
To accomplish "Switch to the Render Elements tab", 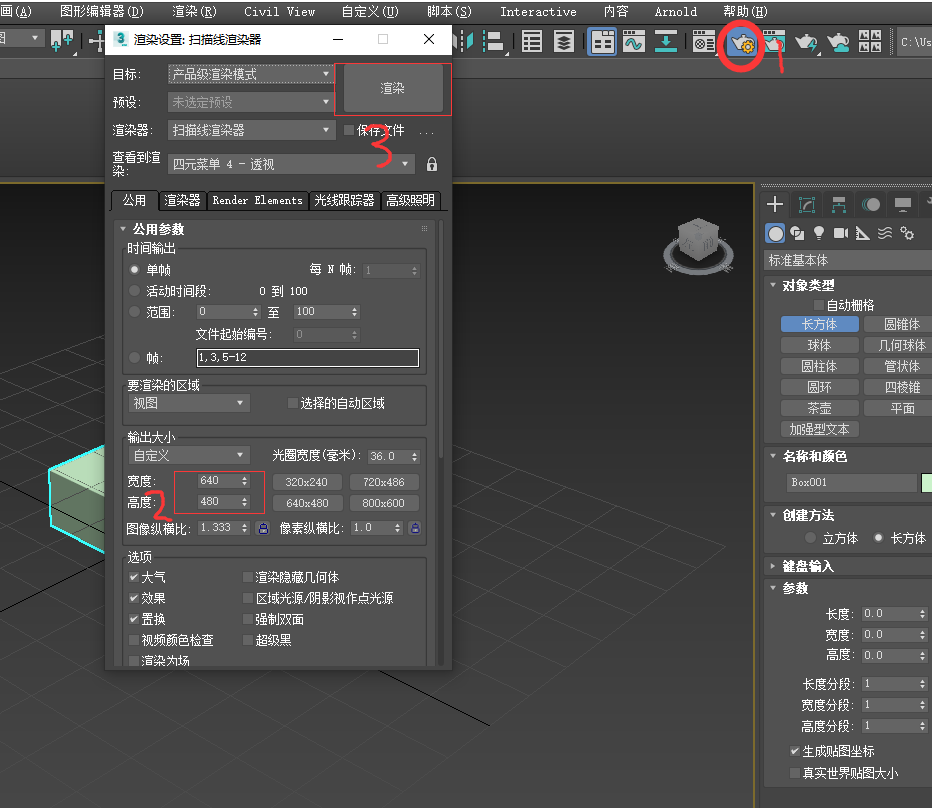I will pyautogui.click(x=257, y=200).
